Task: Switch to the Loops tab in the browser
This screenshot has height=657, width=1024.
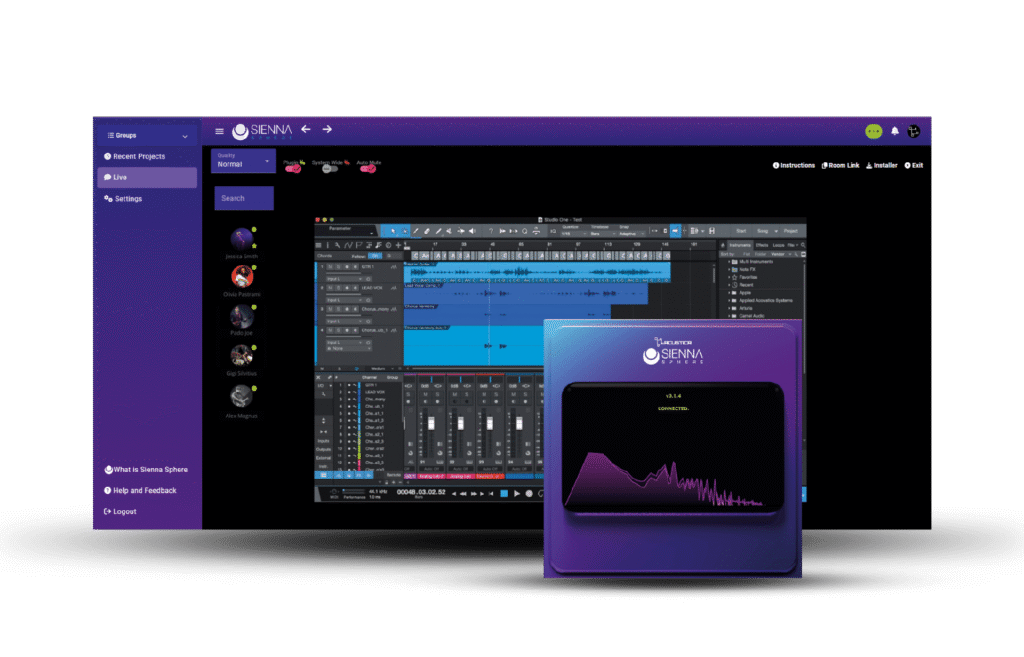Action: click(778, 246)
